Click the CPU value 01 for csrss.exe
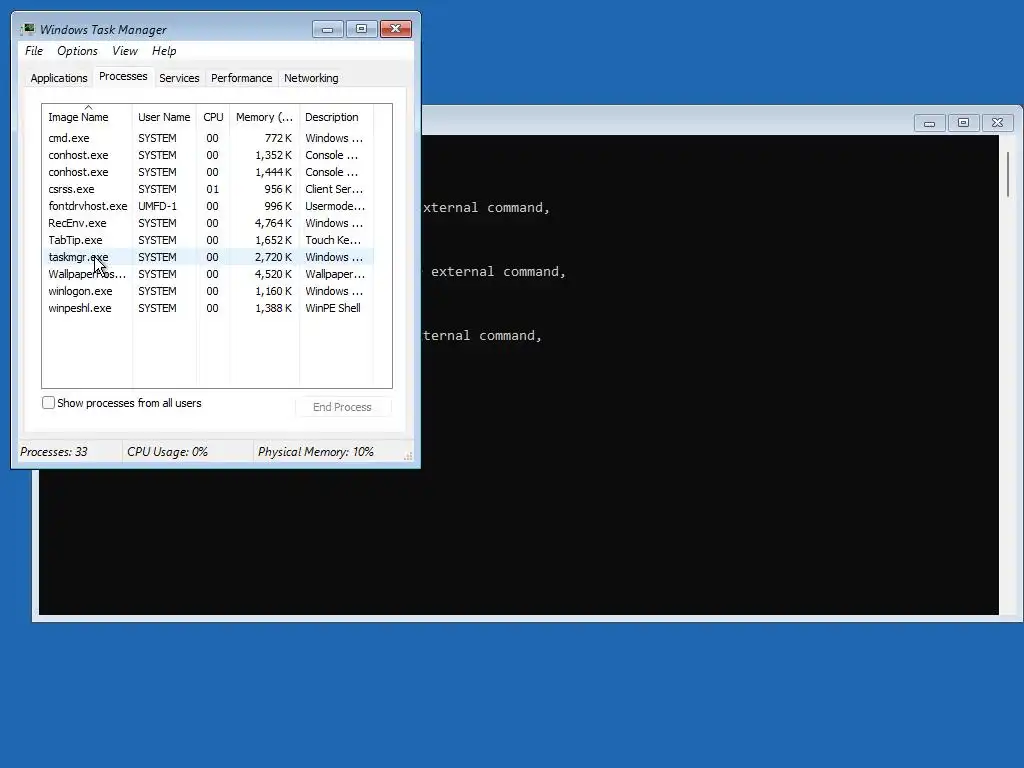1024x768 pixels. 212,189
